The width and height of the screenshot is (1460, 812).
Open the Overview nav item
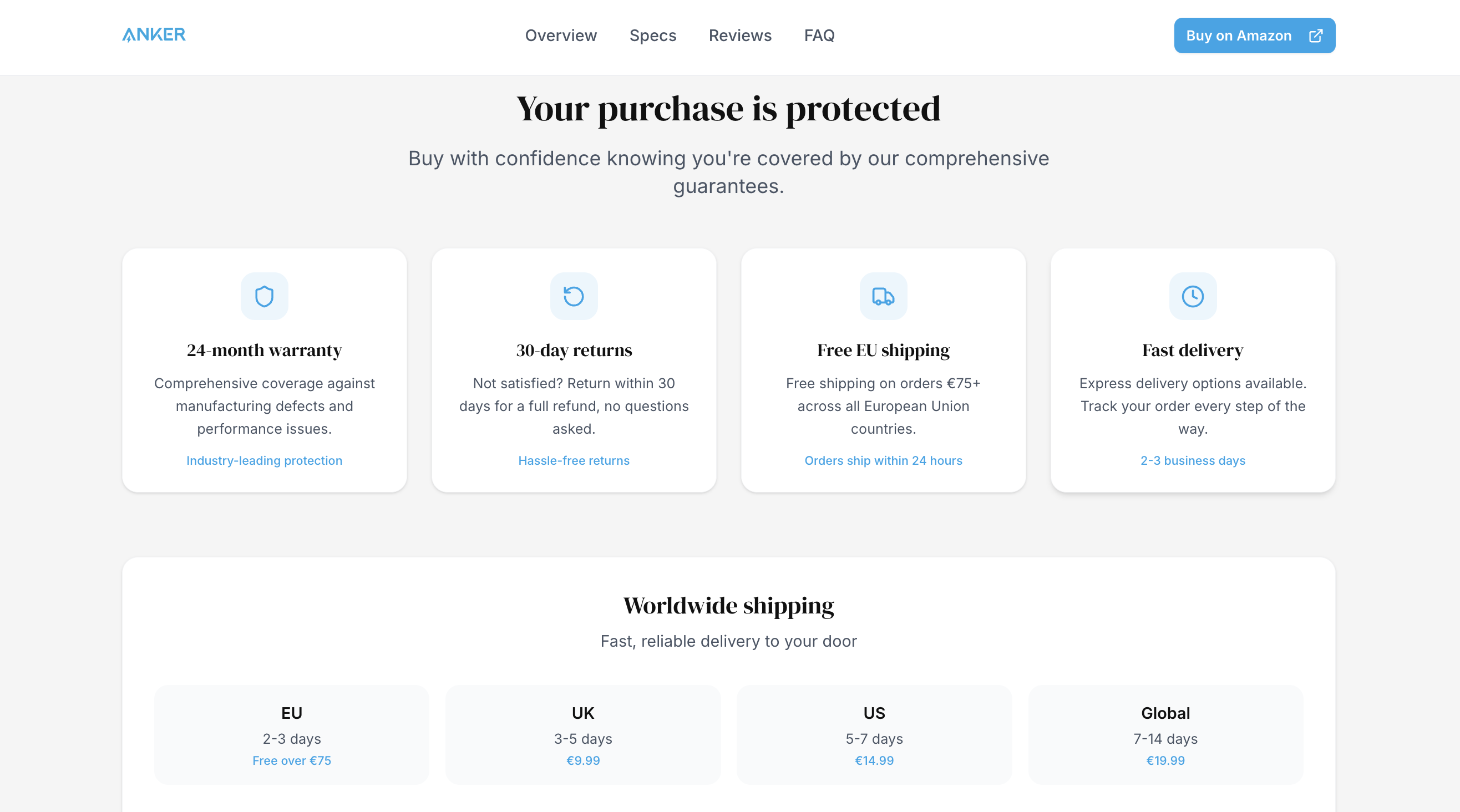(x=560, y=35)
